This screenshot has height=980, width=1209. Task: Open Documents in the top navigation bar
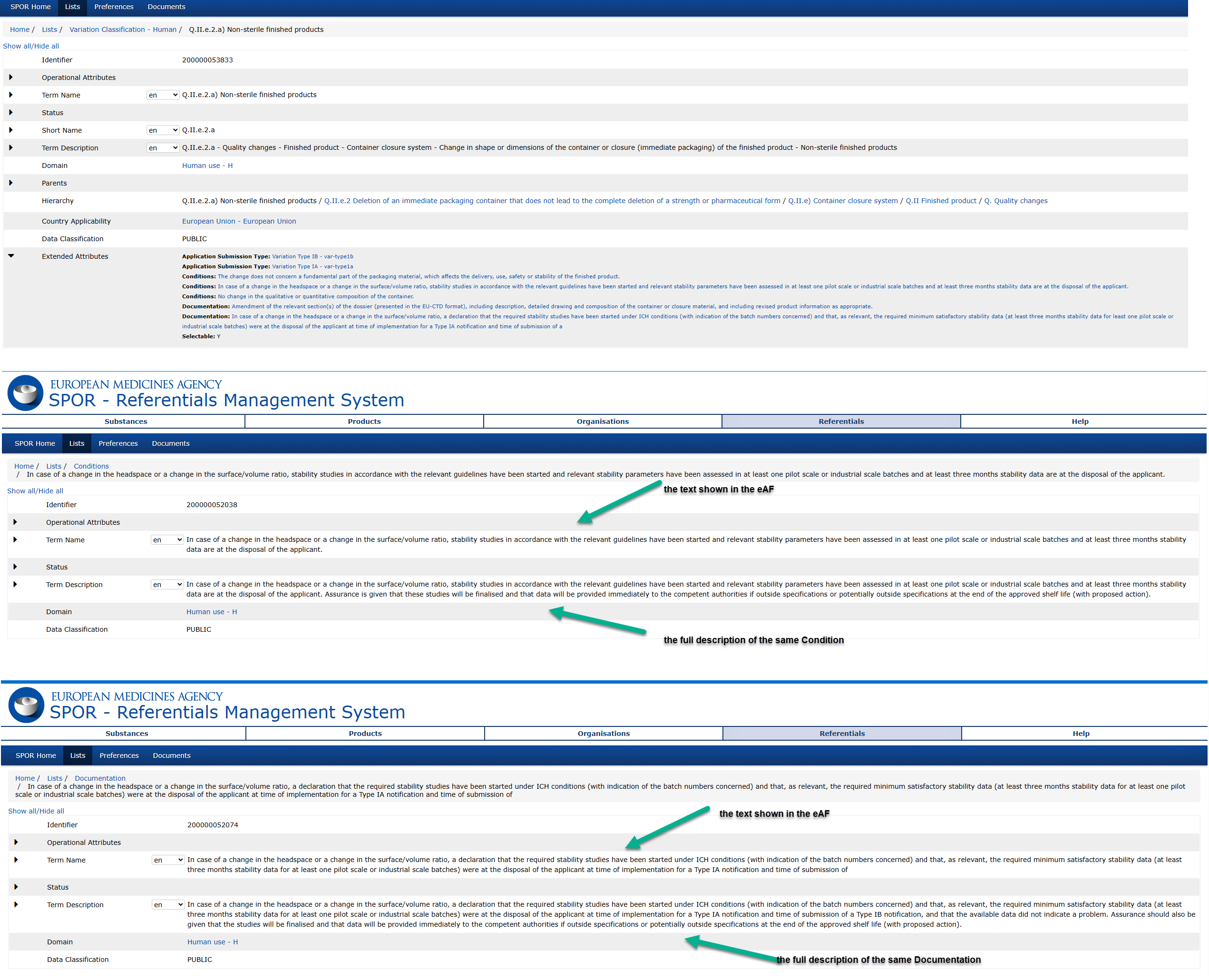pos(166,7)
